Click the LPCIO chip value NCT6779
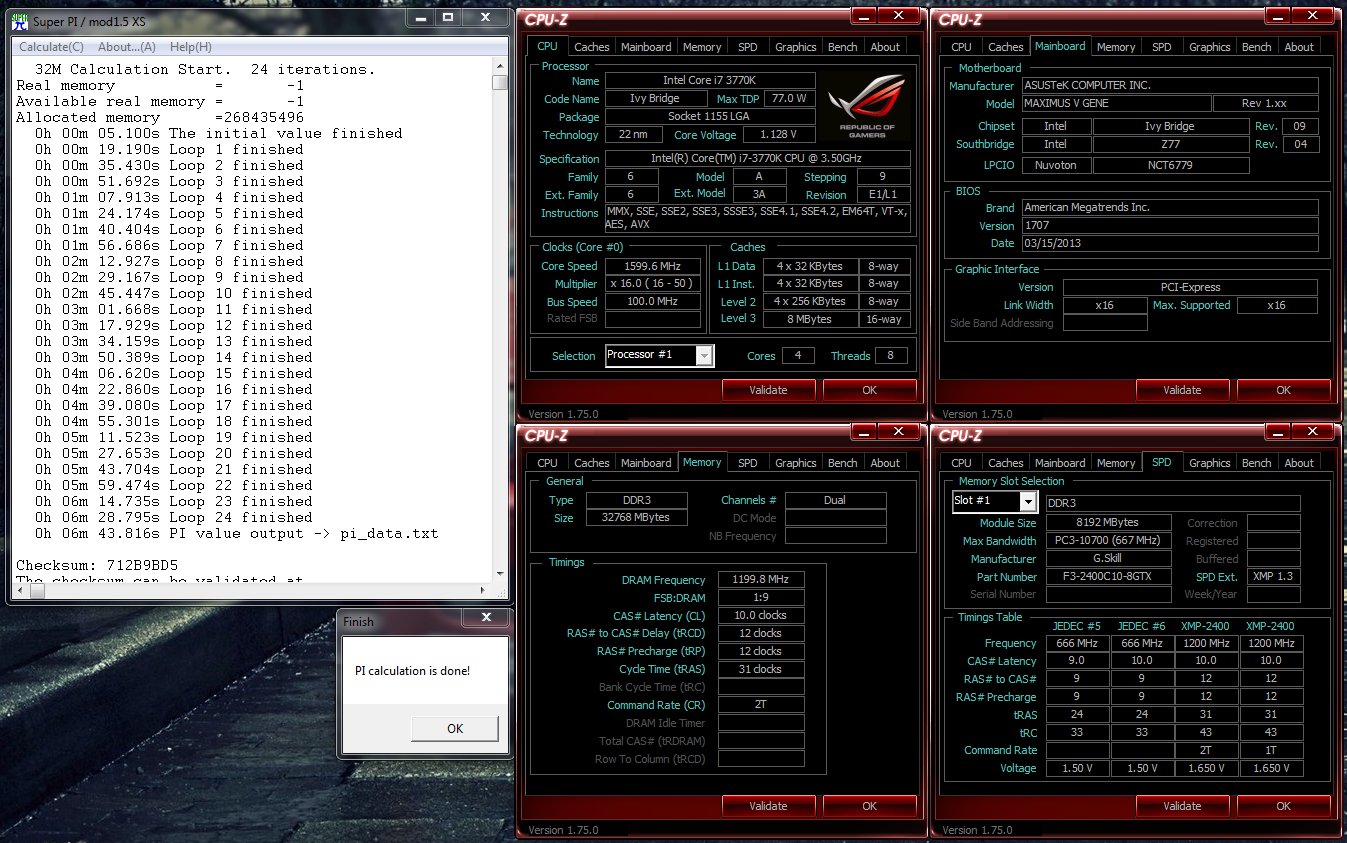 1171,165
